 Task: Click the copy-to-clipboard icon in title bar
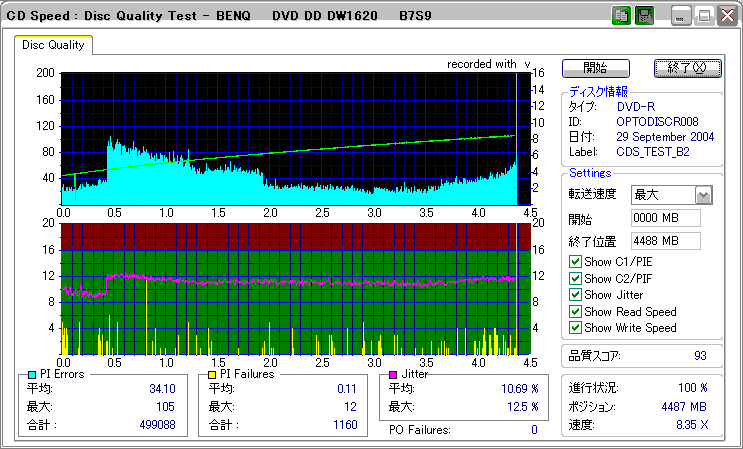[621, 16]
